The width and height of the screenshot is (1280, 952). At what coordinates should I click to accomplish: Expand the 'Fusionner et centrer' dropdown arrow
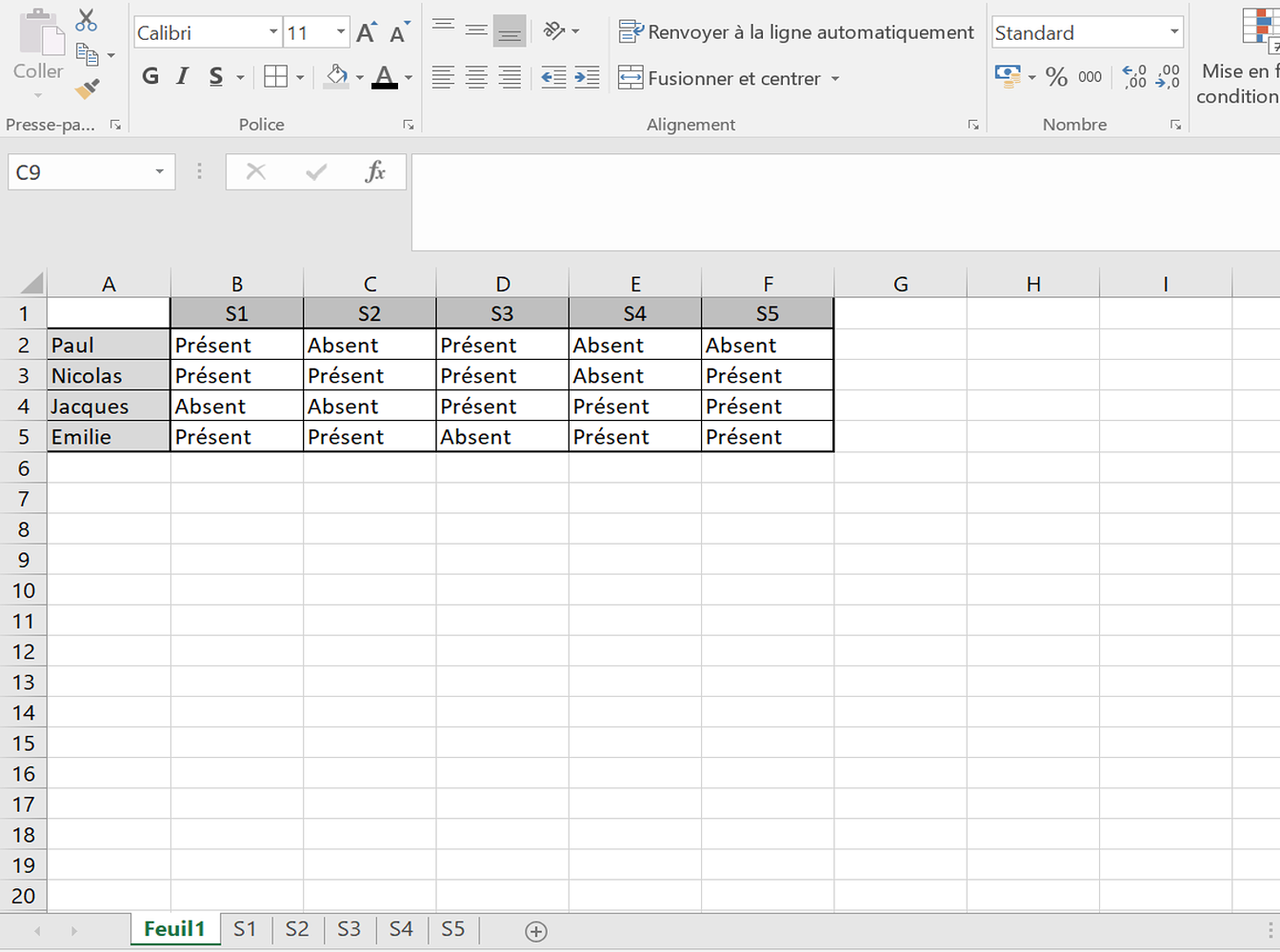point(836,78)
